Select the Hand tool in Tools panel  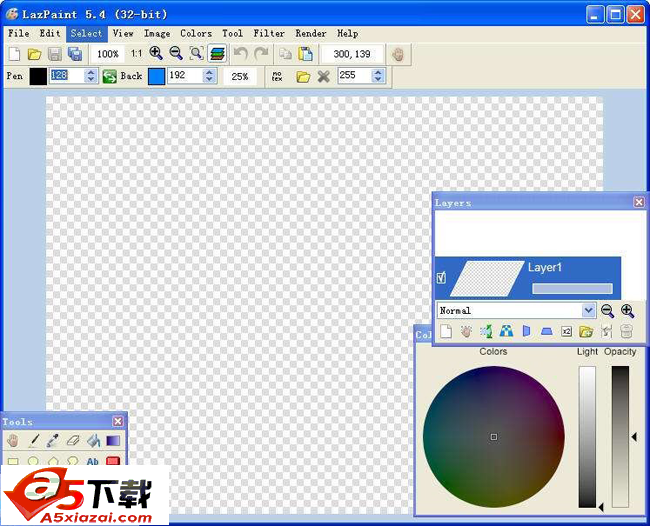(x=13, y=441)
